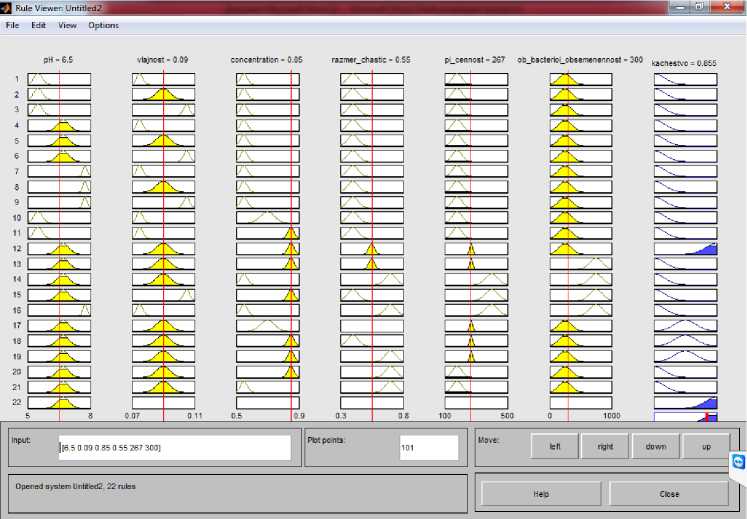Click the red vlajnost input line in the rule 1 plot

click(164, 79)
